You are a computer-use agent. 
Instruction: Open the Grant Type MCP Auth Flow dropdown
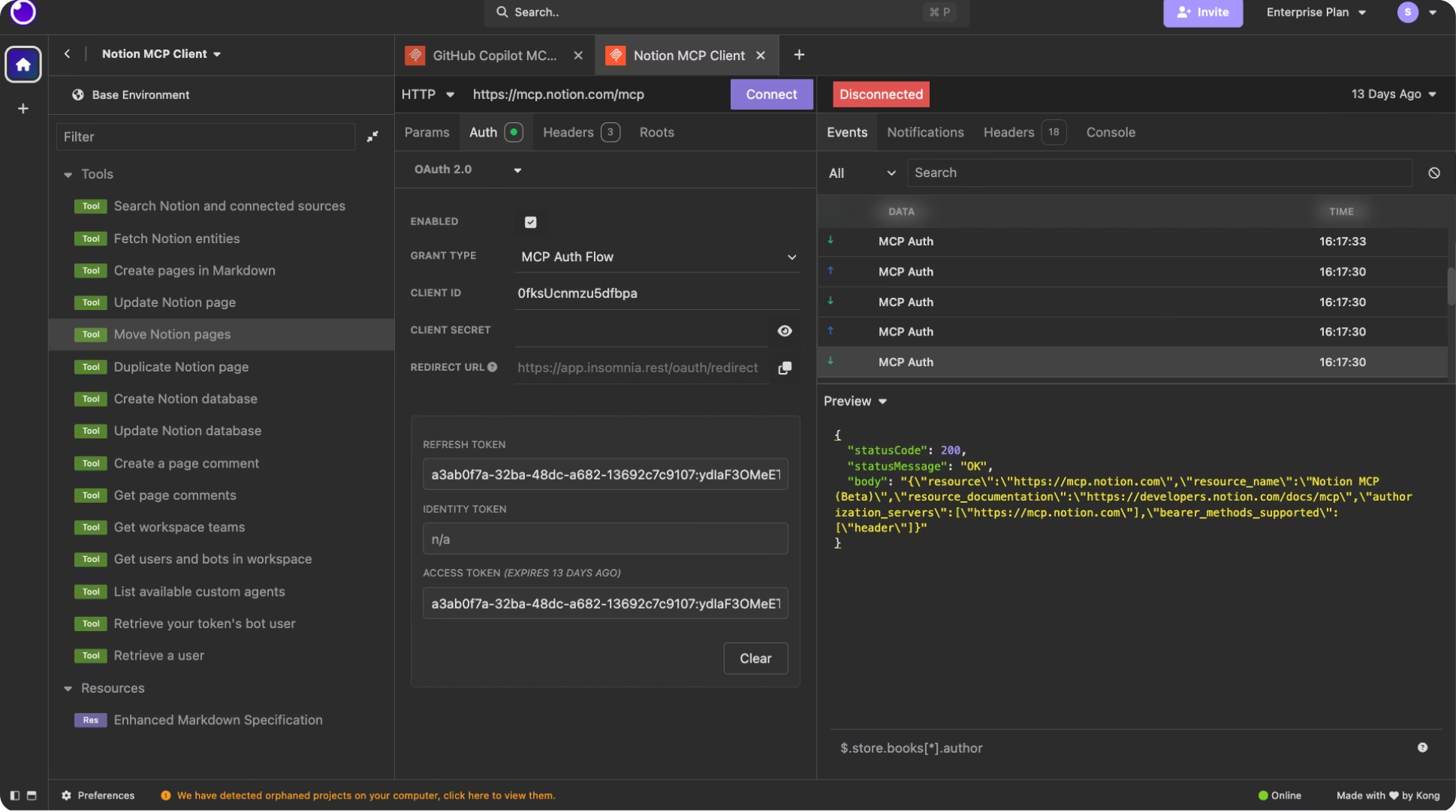point(658,257)
